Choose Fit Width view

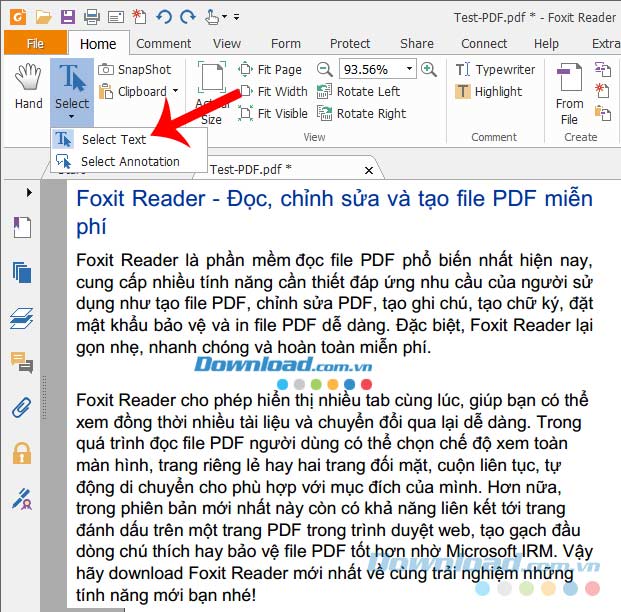[x=273, y=92]
